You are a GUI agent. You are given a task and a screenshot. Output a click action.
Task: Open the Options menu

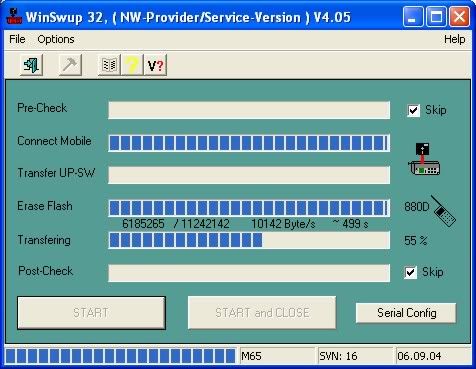coord(56,39)
